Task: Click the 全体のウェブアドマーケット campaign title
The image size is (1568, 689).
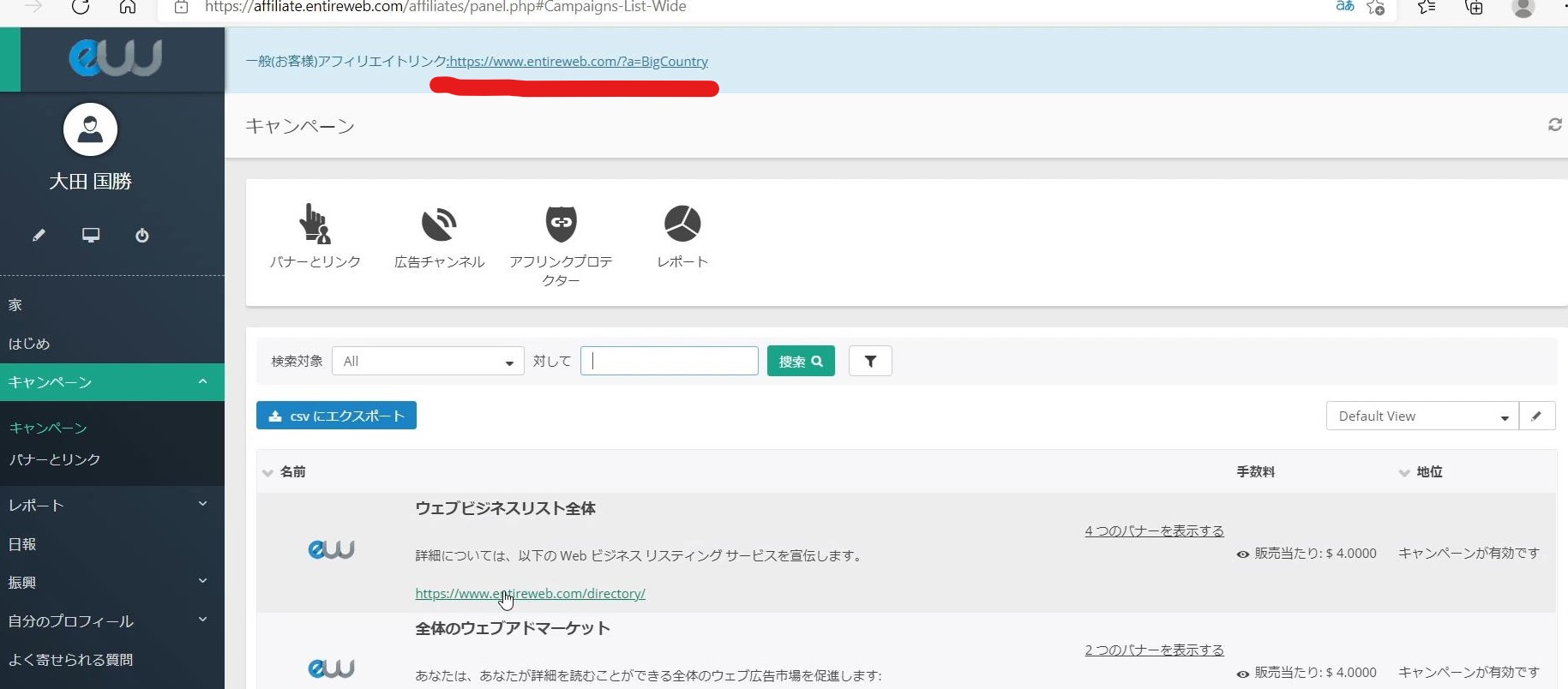Action: pos(513,628)
